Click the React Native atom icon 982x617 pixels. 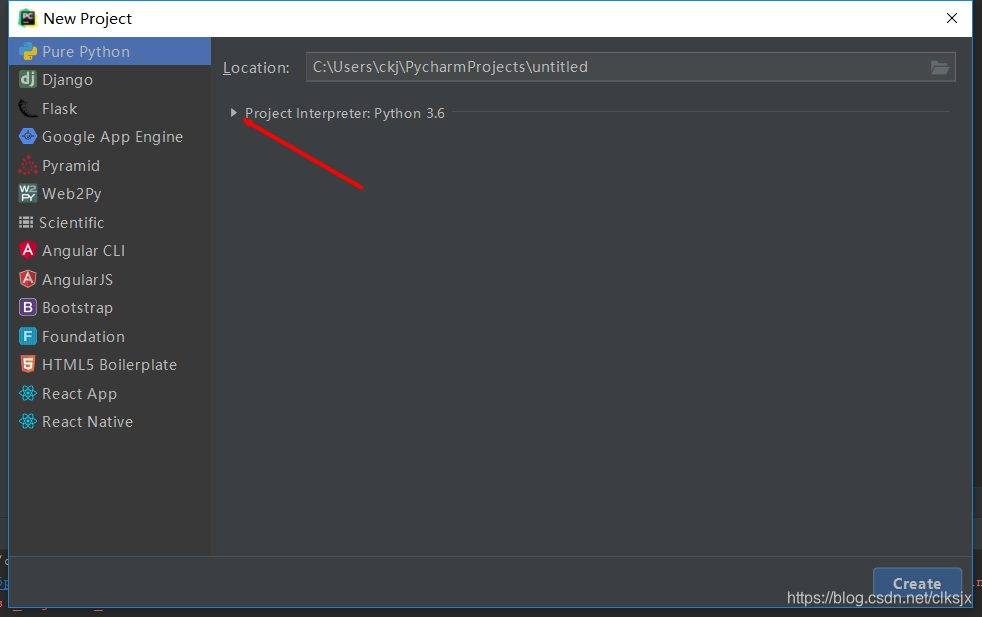[28, 421]
